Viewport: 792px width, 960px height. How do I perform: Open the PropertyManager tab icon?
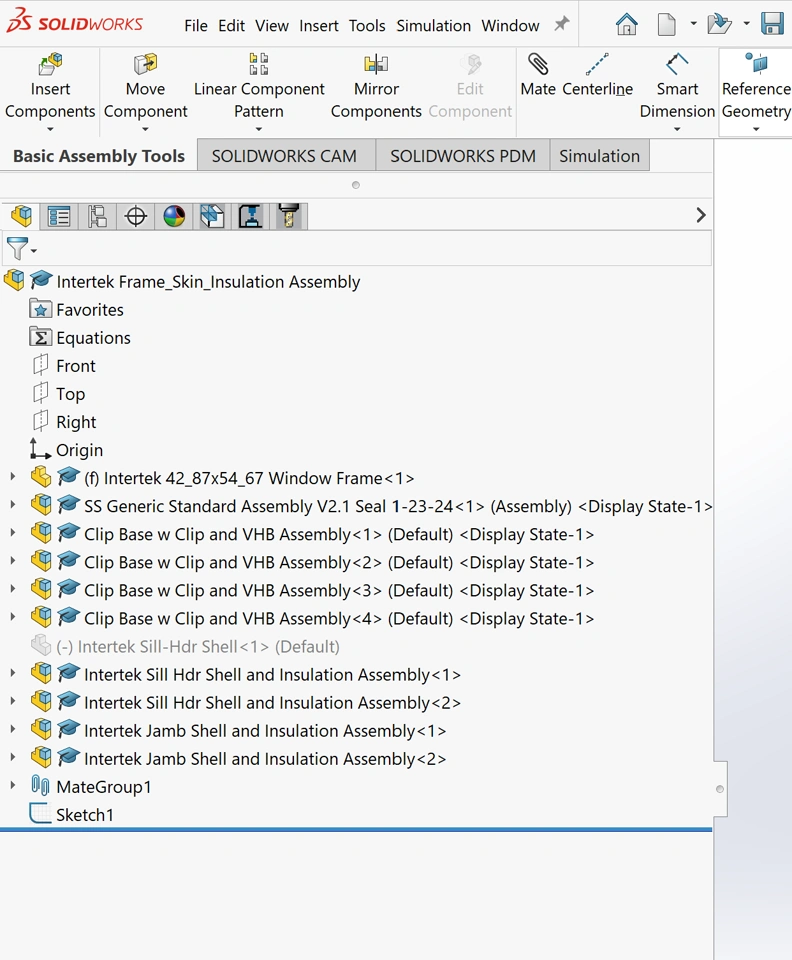click(x=59, y=216)
